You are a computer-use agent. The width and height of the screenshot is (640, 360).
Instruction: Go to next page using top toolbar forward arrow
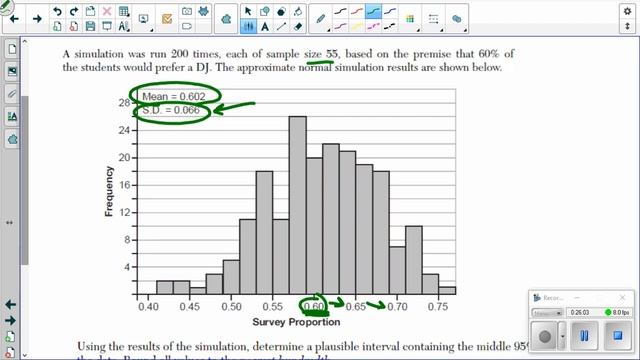click(x=37, y=19)
